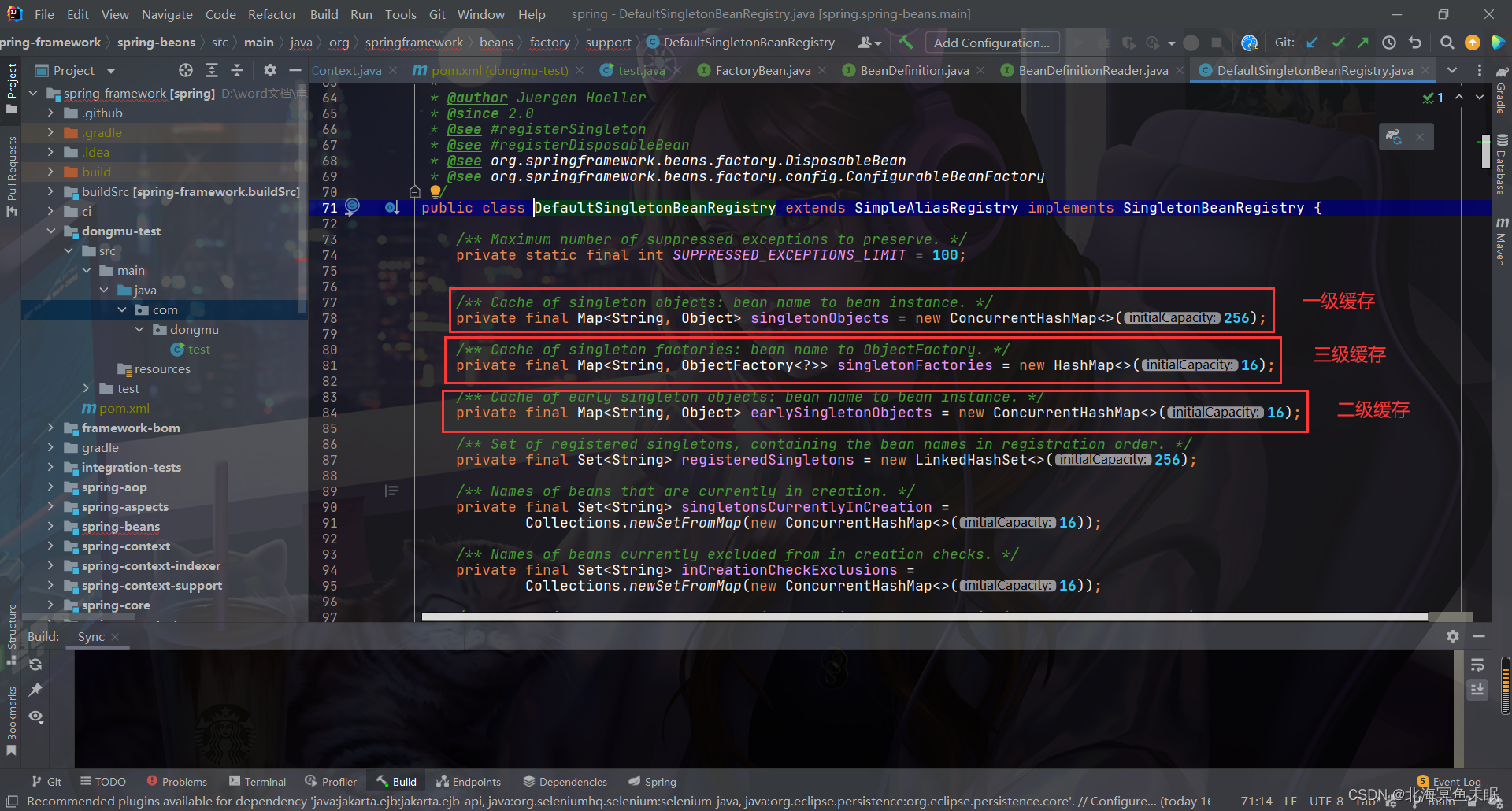
Task: Collapse the com package node
Action: (x=121, y=309)
